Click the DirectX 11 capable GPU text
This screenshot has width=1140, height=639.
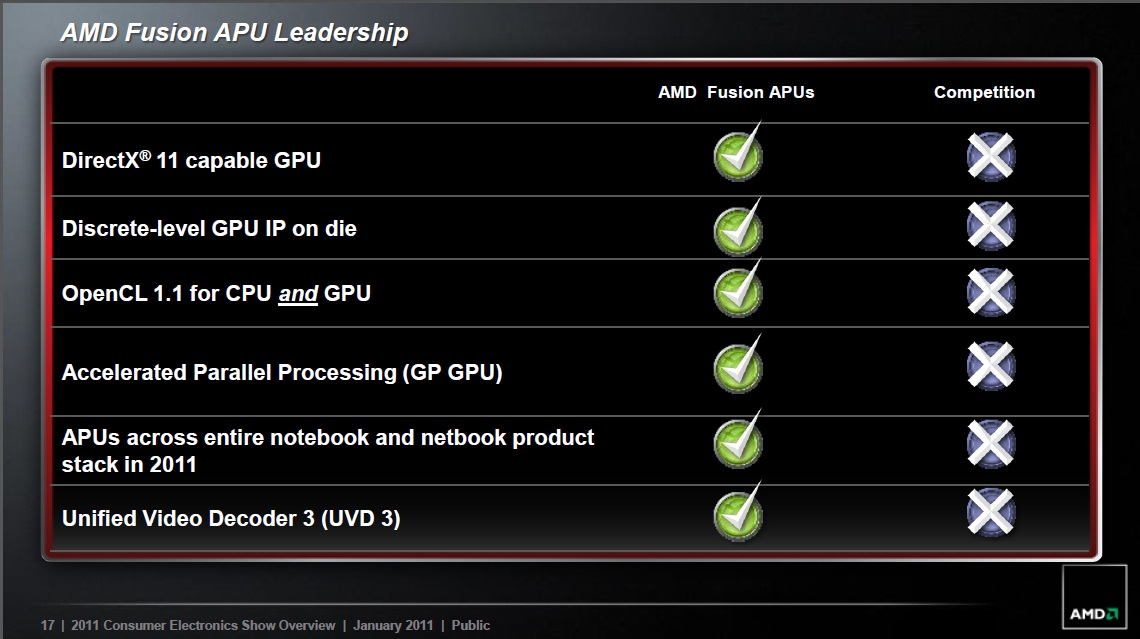(x=191, y=159)
